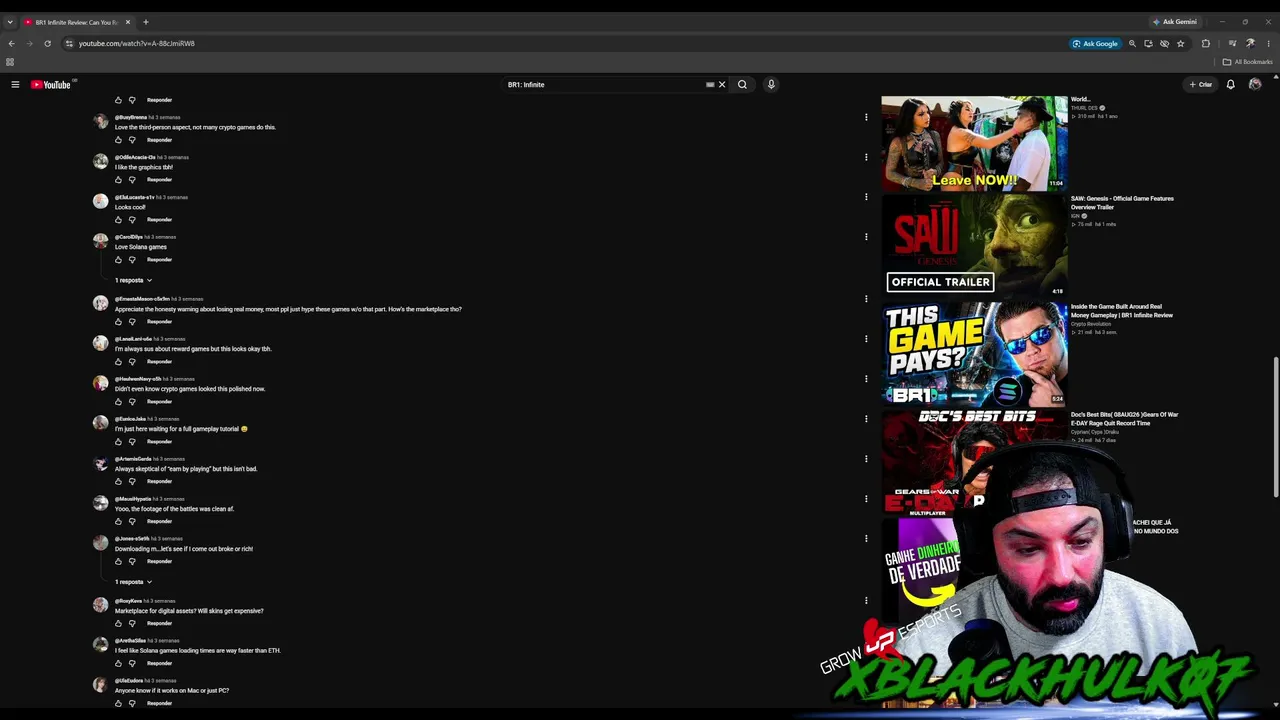This screenshot has height=720, width=1280.
Task: Clear the YouTube search box text
Action: 722,85
